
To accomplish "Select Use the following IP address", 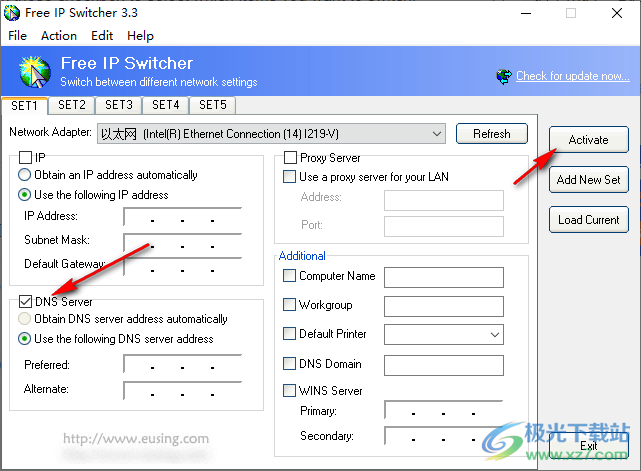I will tap(25, 195).
